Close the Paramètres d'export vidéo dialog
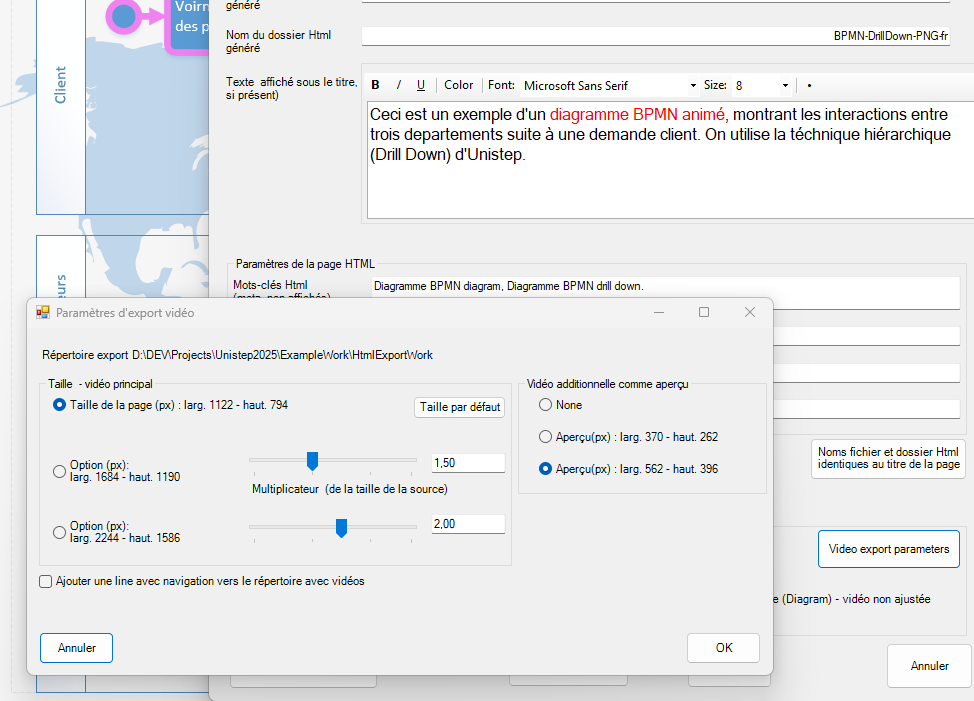Image resolution: width=974 pixels, height=701 pixels. click(x=750, y=313)
